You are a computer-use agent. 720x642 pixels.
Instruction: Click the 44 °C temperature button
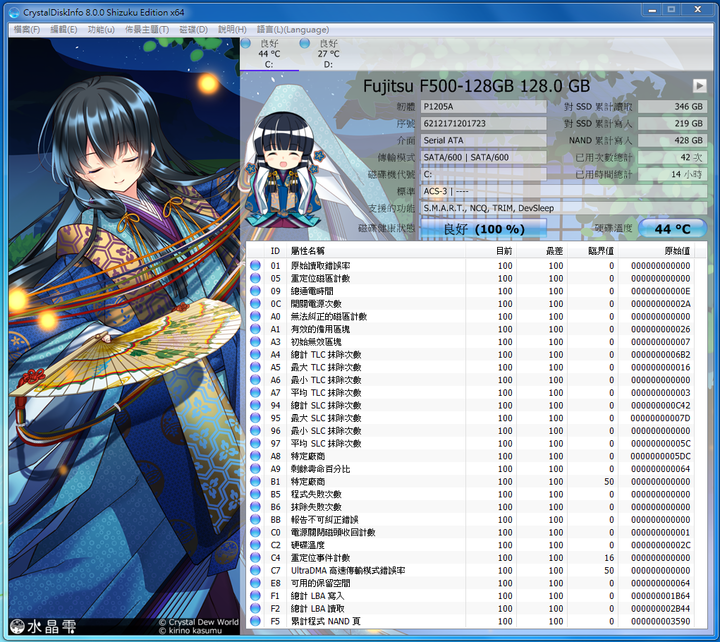click(x=672, y=228)
